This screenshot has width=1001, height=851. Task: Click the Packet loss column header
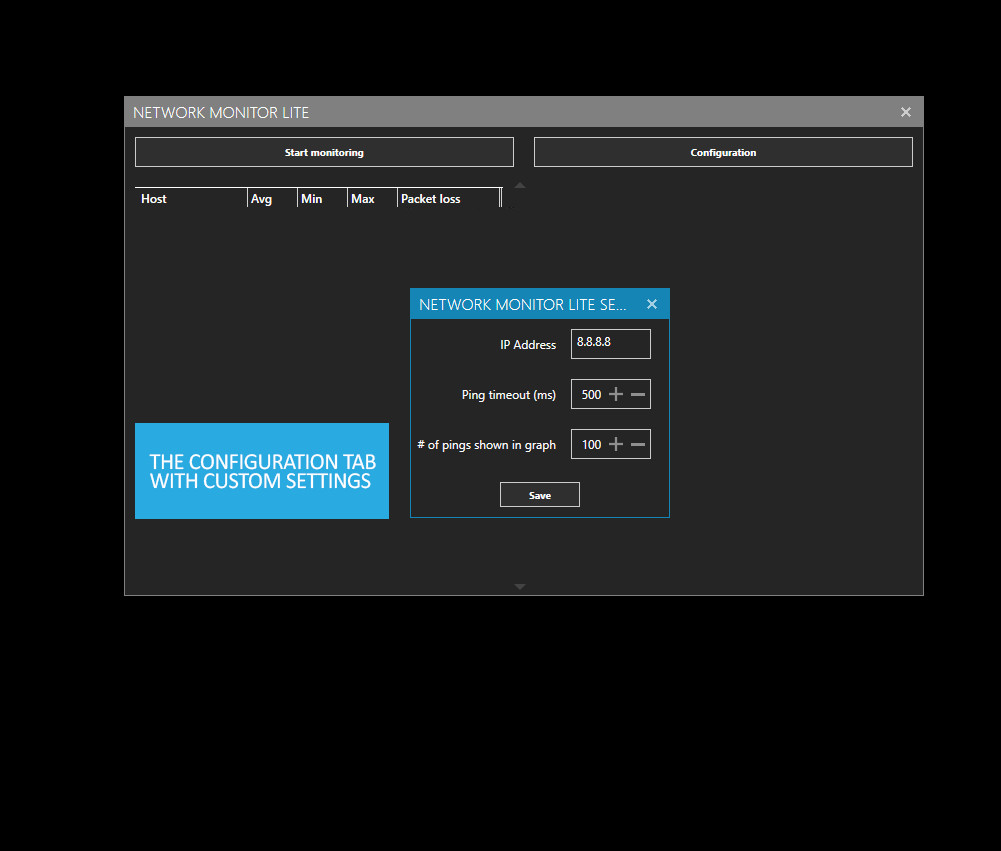click(x=447, y=198)
